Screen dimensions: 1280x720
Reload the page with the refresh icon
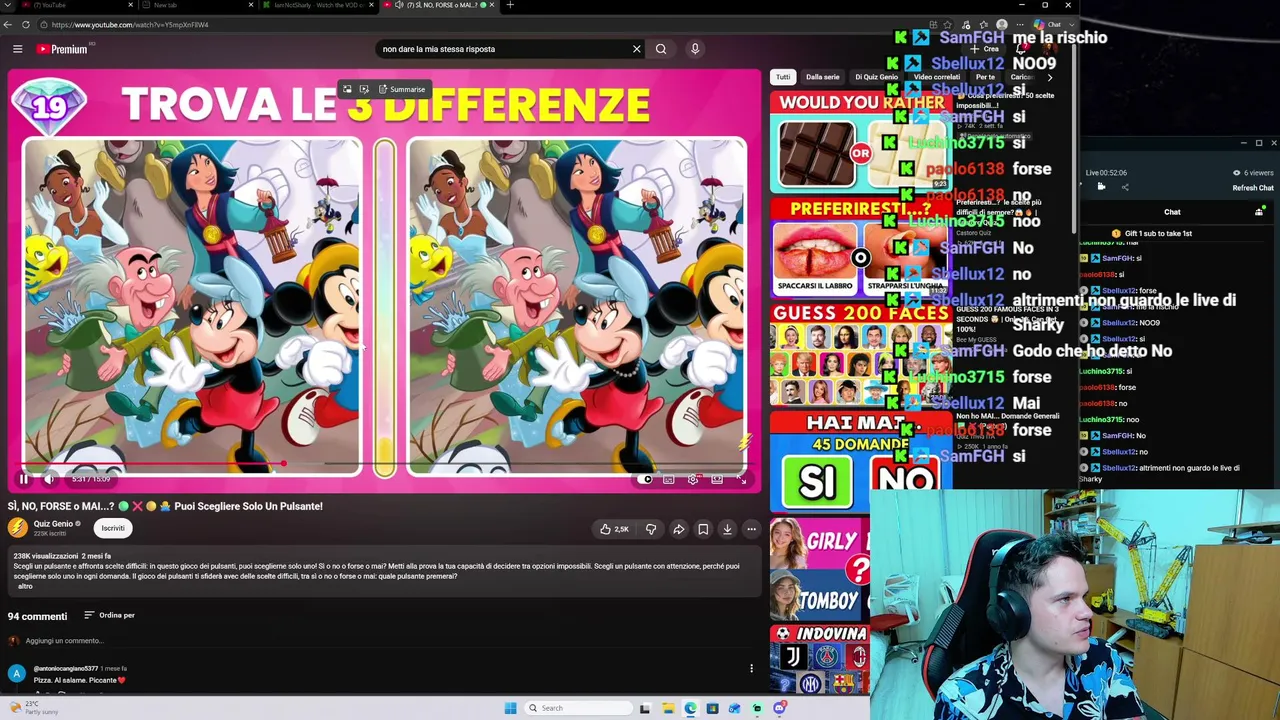(26, 24)
